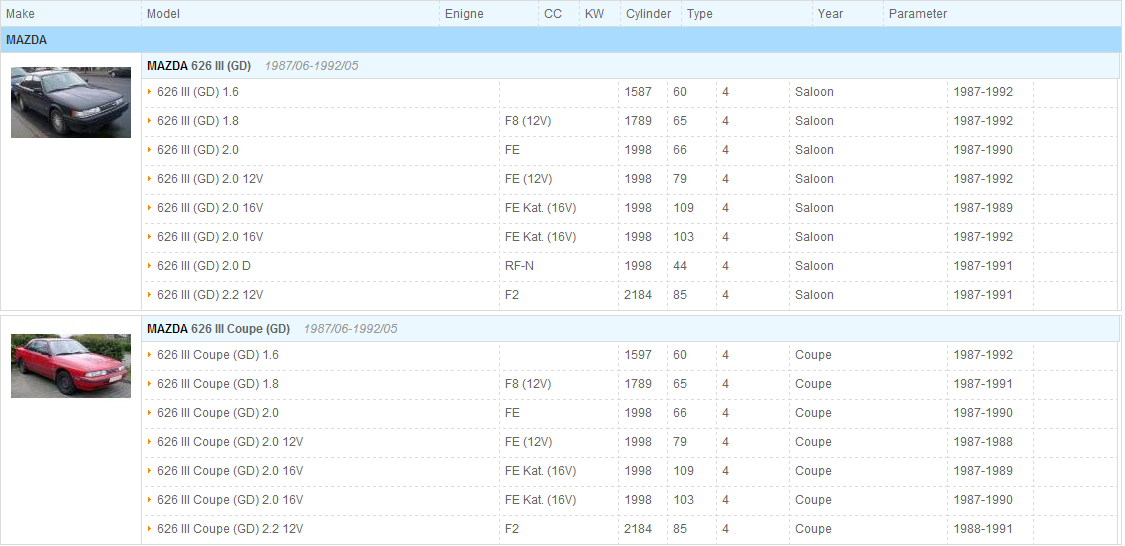This screenshot has height=546, width=1125.
Task: Click the arrow icon beside 626 III Coupe (GD) 2.2 12V
Action: [150, 529]
